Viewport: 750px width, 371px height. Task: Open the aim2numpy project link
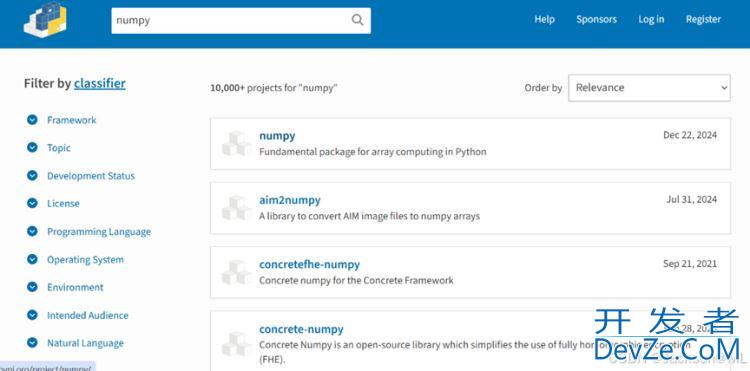coord(290,200)
